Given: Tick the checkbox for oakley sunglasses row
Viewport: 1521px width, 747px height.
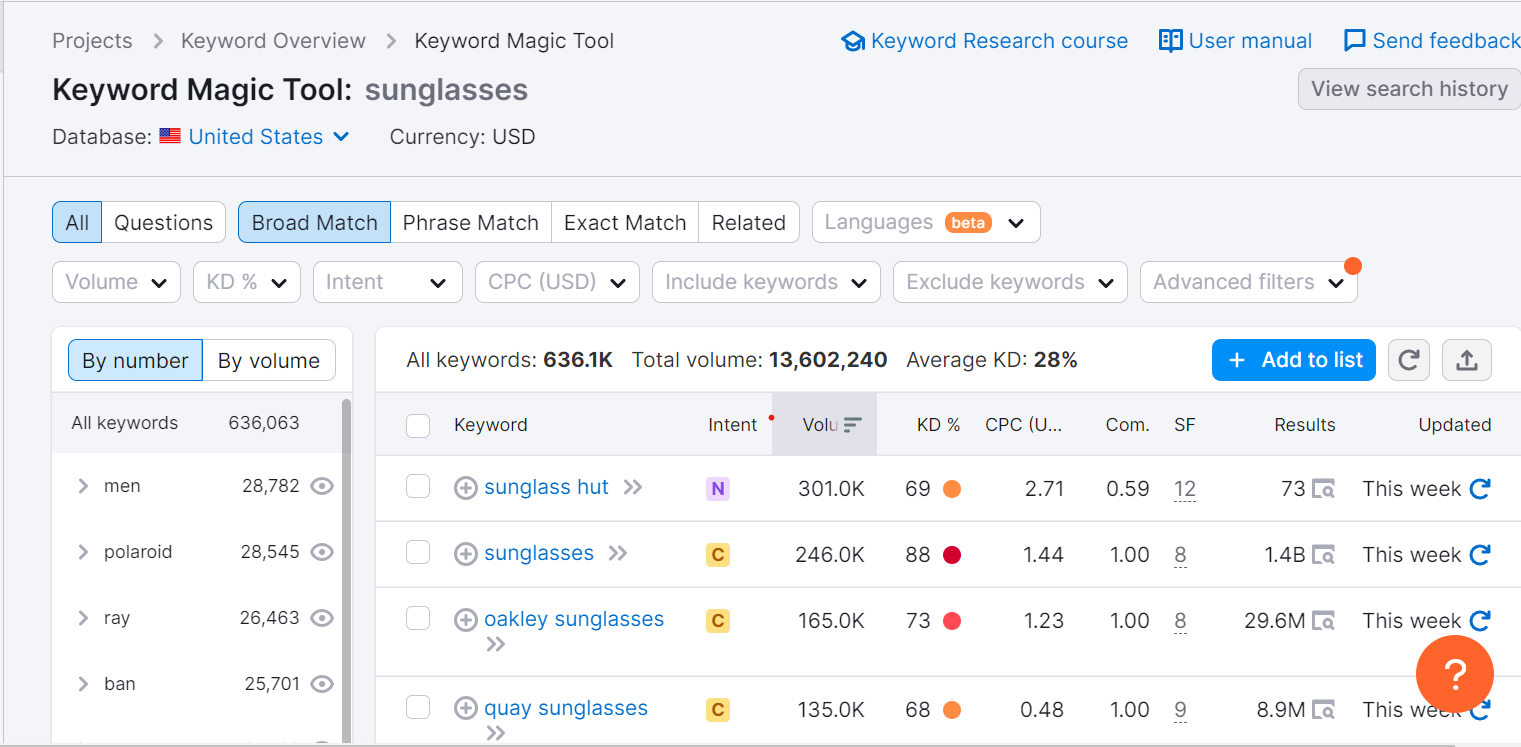Looking at the screenshot, I should (418, 620).
